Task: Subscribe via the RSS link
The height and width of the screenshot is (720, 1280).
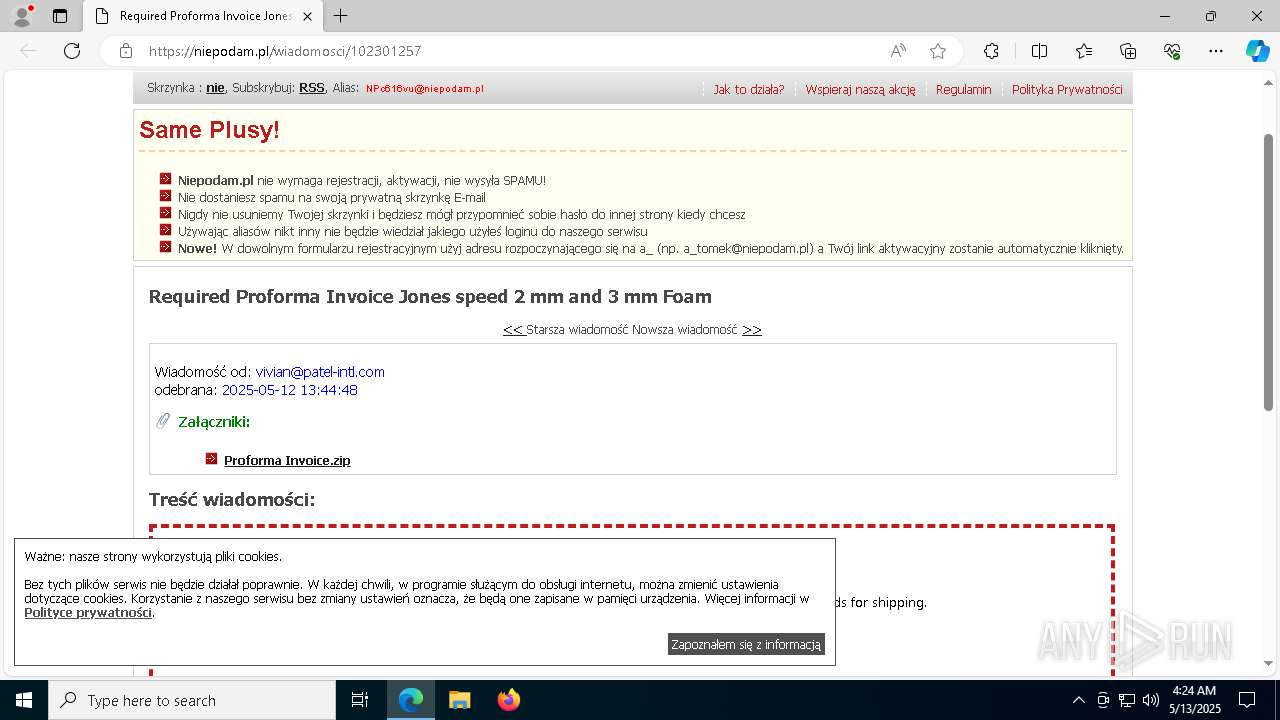Action: click(x=312, y=88)
